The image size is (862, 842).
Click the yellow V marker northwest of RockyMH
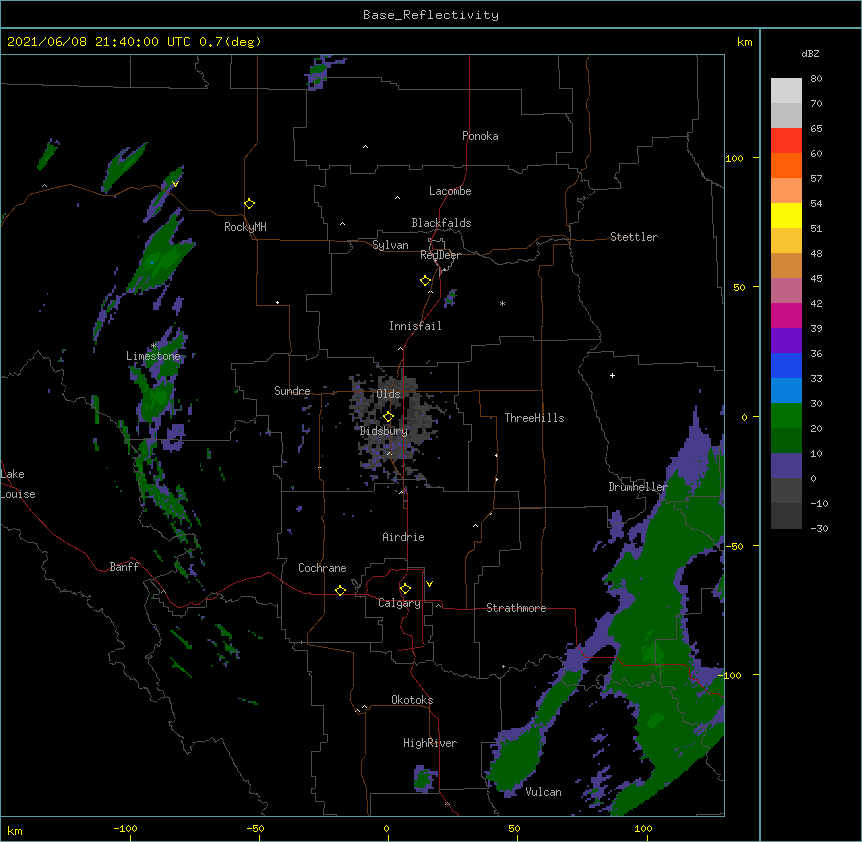(x=175, y=184)
